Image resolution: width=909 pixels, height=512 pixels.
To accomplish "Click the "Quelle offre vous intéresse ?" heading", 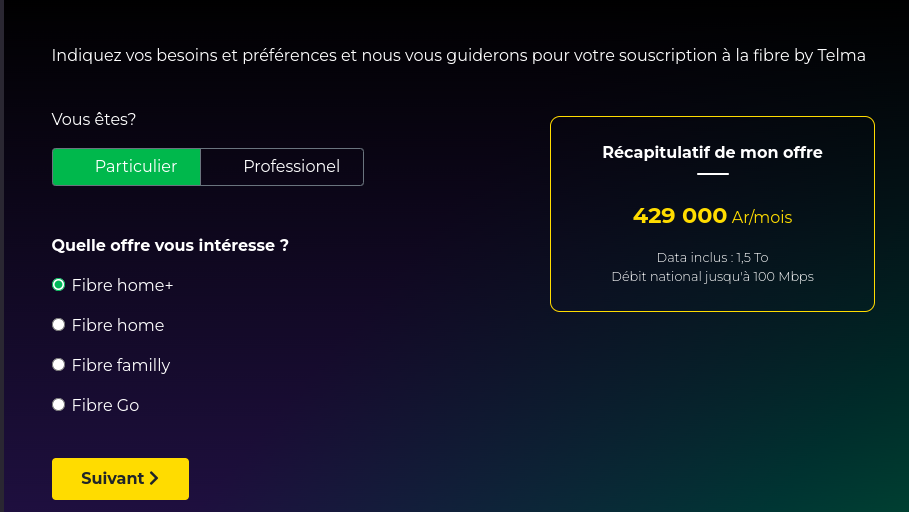I will pyautogui.click(x=170, y=245).
